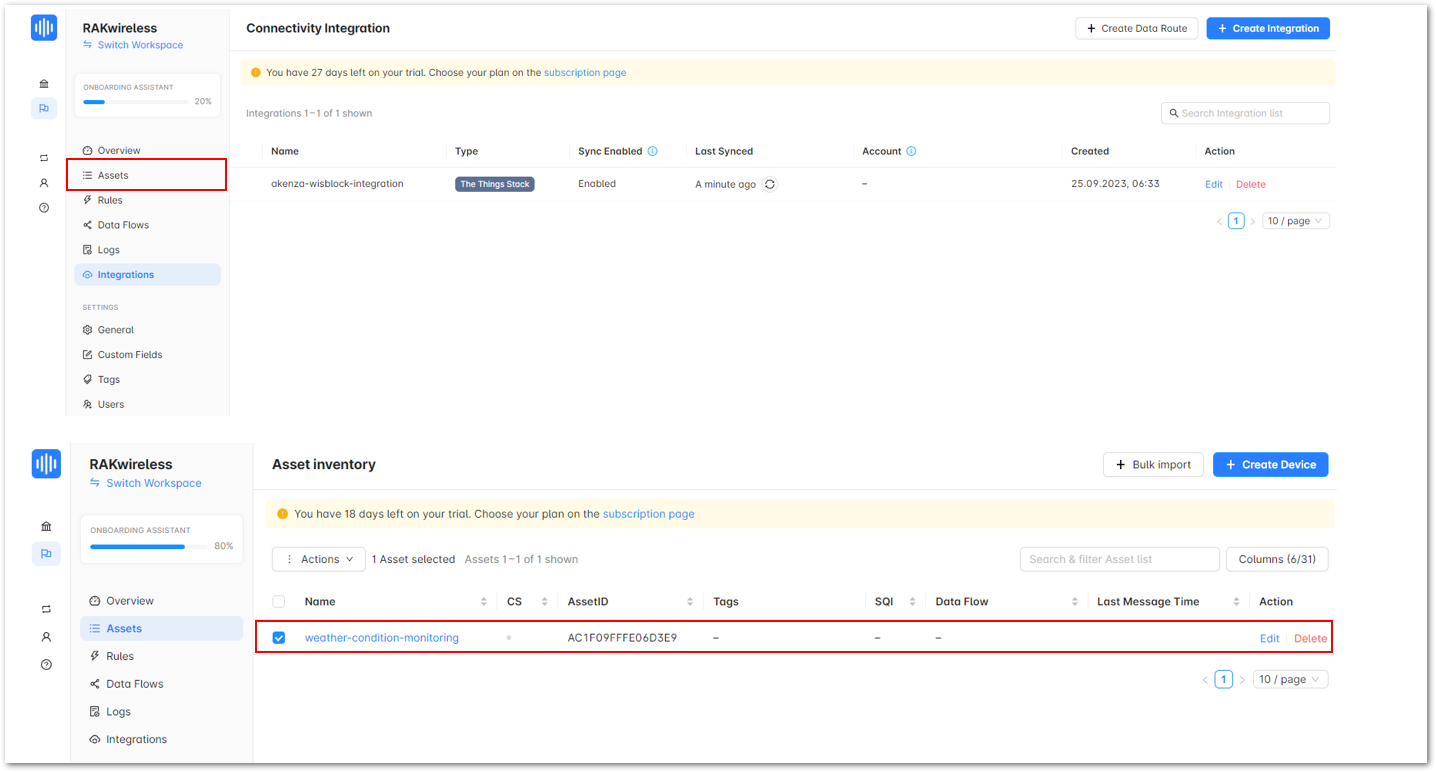
Task: Open Data Flows in Connectivity Integration sidebar
Action: [147, 225]
